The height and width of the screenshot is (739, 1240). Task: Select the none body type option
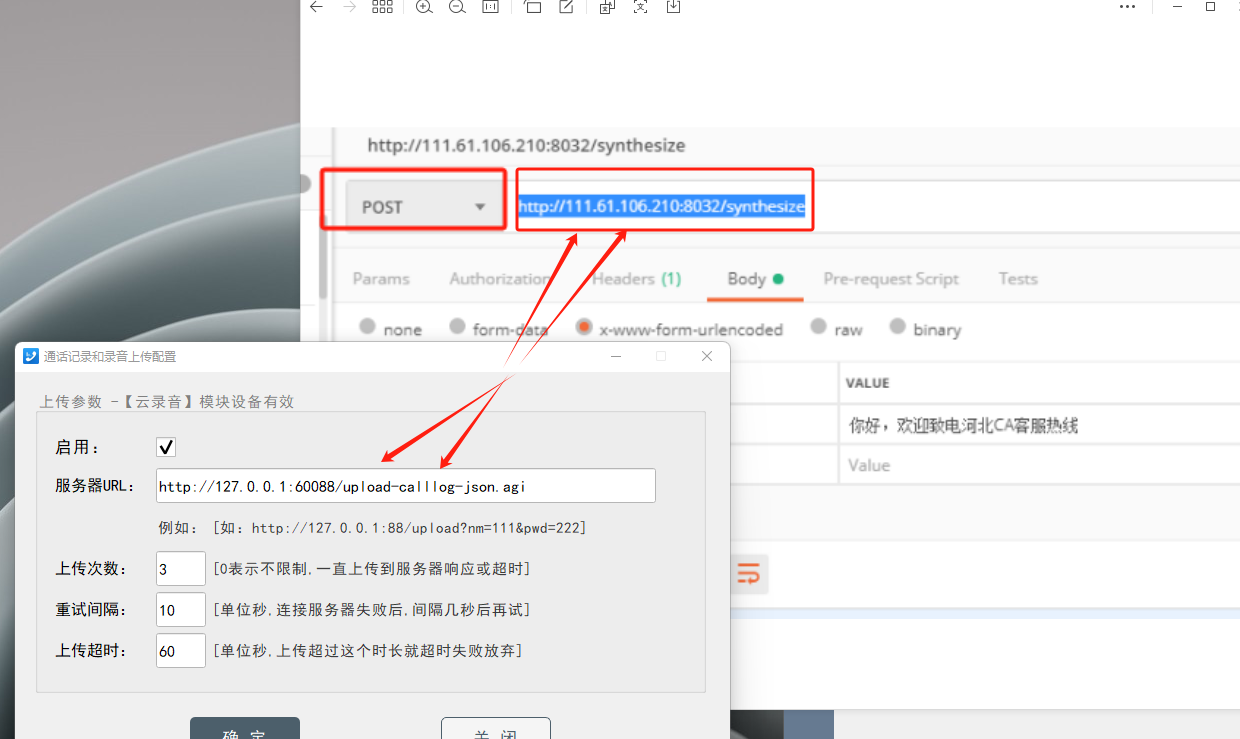click(368, 327)
